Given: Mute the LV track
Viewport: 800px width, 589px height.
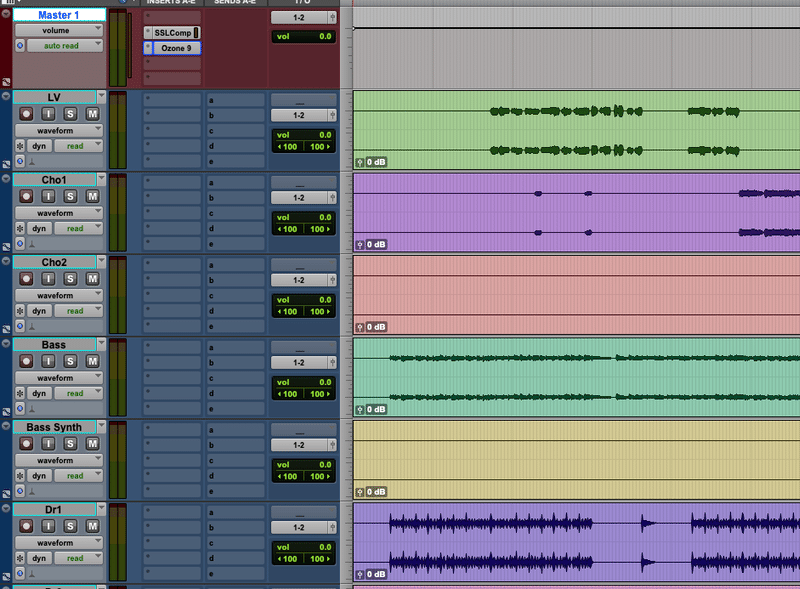Looking at the screenshot, I should pos(92,114).
